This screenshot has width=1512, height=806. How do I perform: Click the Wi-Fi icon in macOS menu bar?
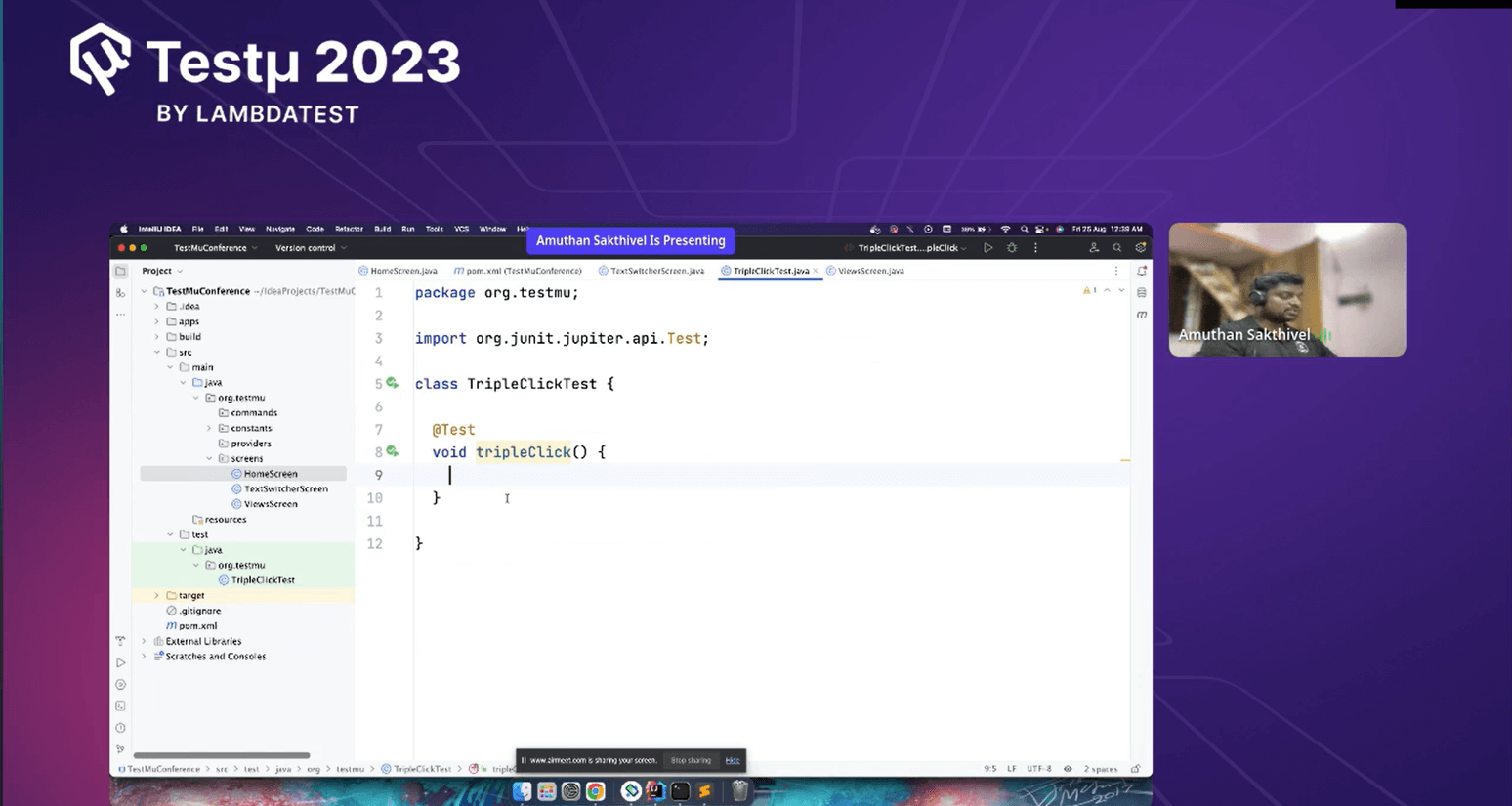click(1005, 229)
